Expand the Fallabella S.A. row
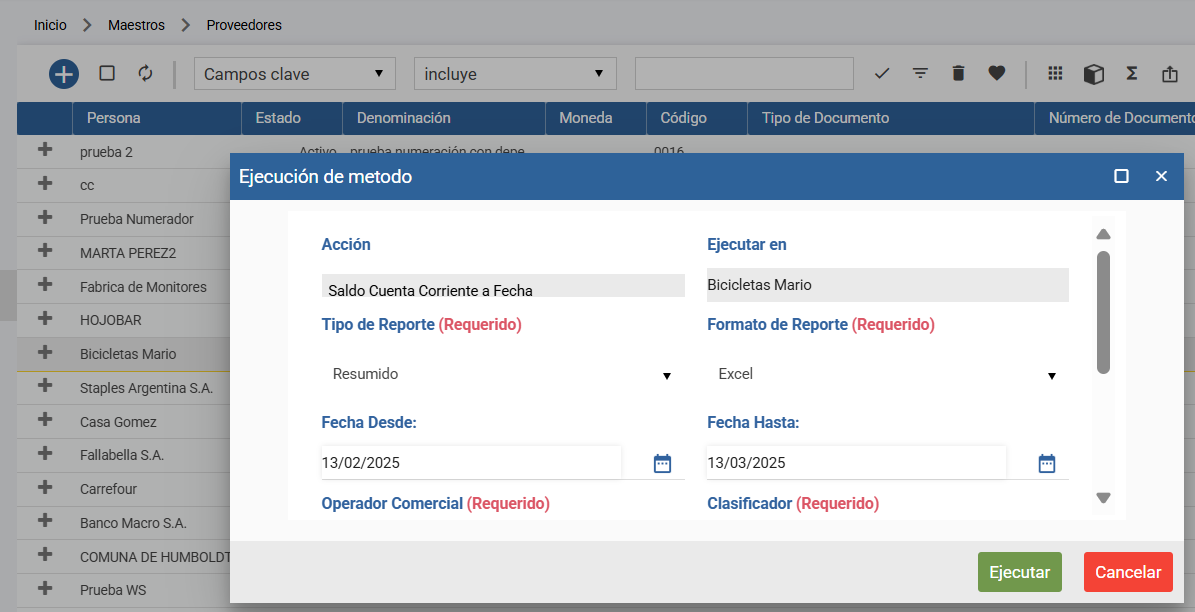Image resolution: width=1195 pixels, height=612 pixels. (x=45, y=453)
